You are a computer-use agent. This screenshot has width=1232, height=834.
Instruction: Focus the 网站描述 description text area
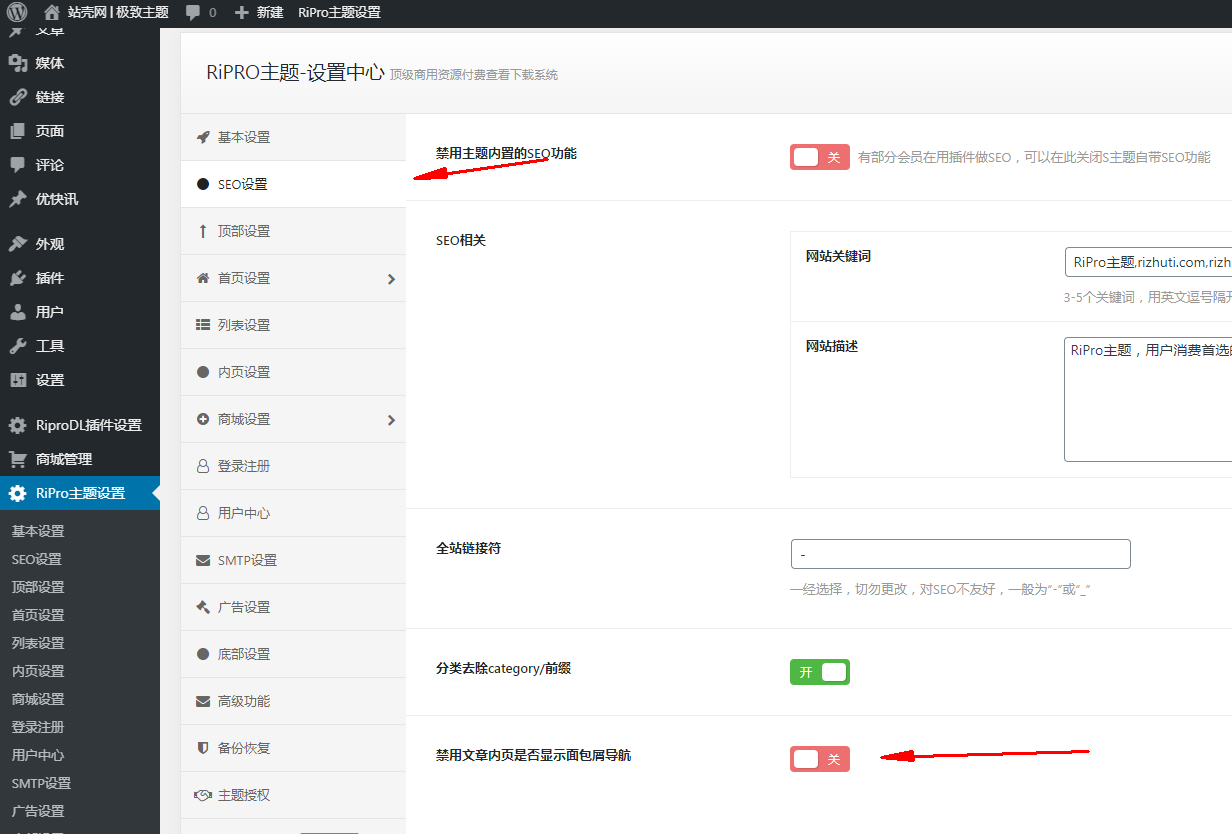click(x=1148, y=399)
